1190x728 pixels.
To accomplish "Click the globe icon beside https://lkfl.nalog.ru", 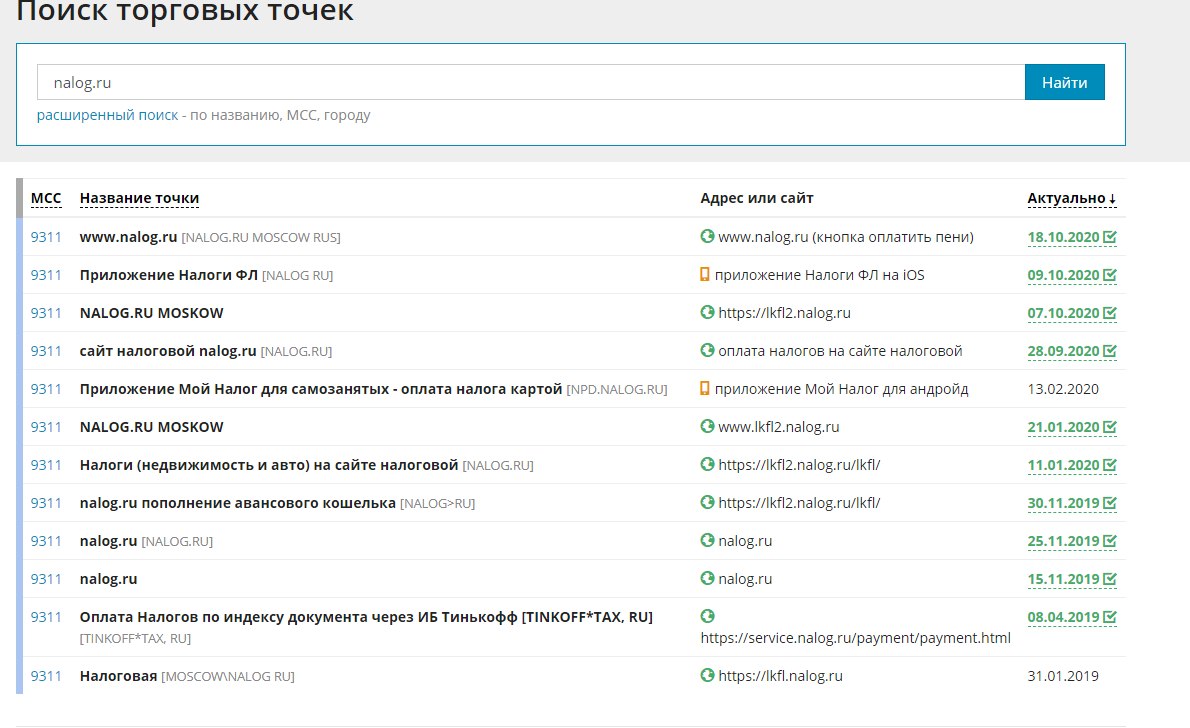I will (x=707, y=675).
